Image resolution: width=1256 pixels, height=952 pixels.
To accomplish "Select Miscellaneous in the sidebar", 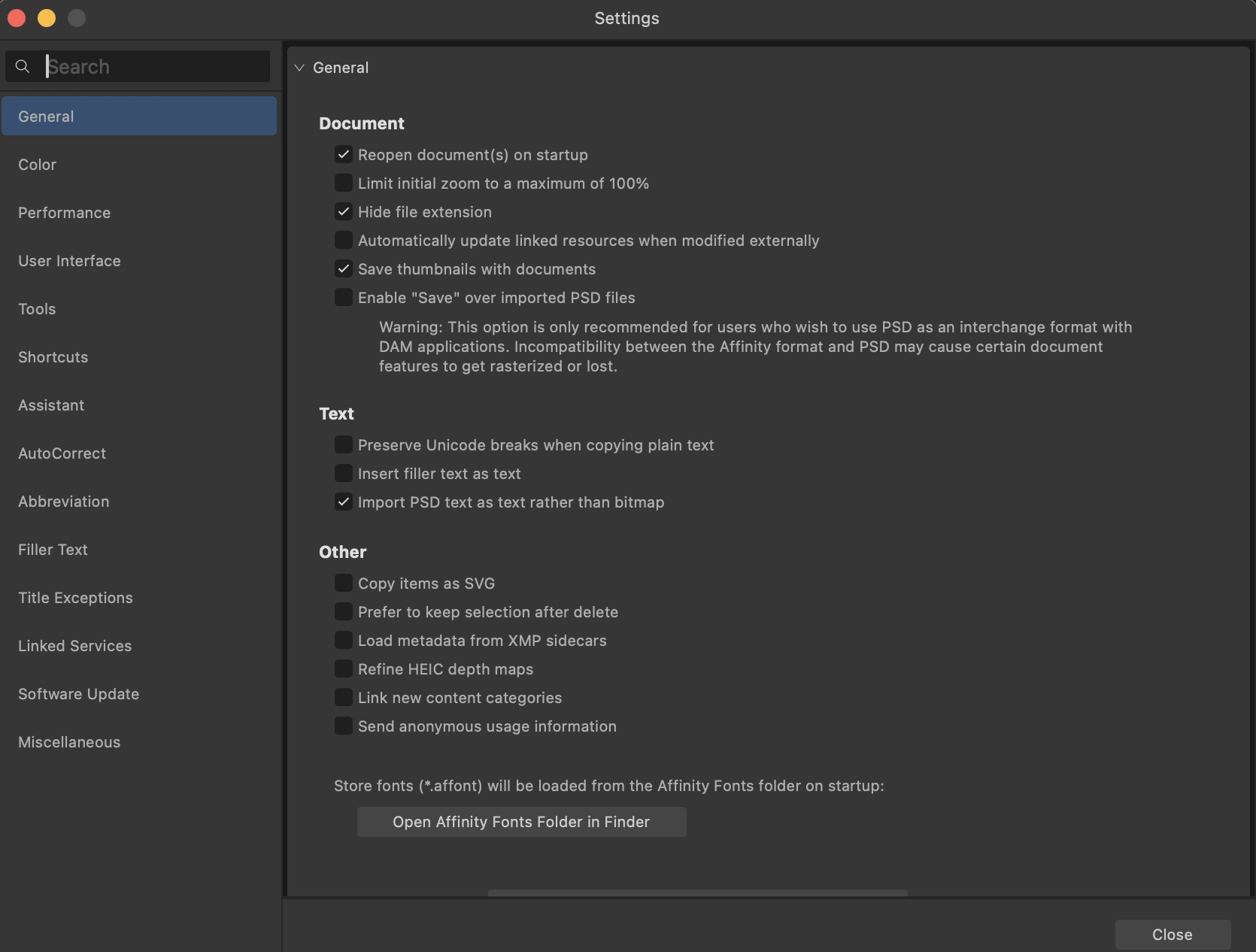I will click(139, 742).
